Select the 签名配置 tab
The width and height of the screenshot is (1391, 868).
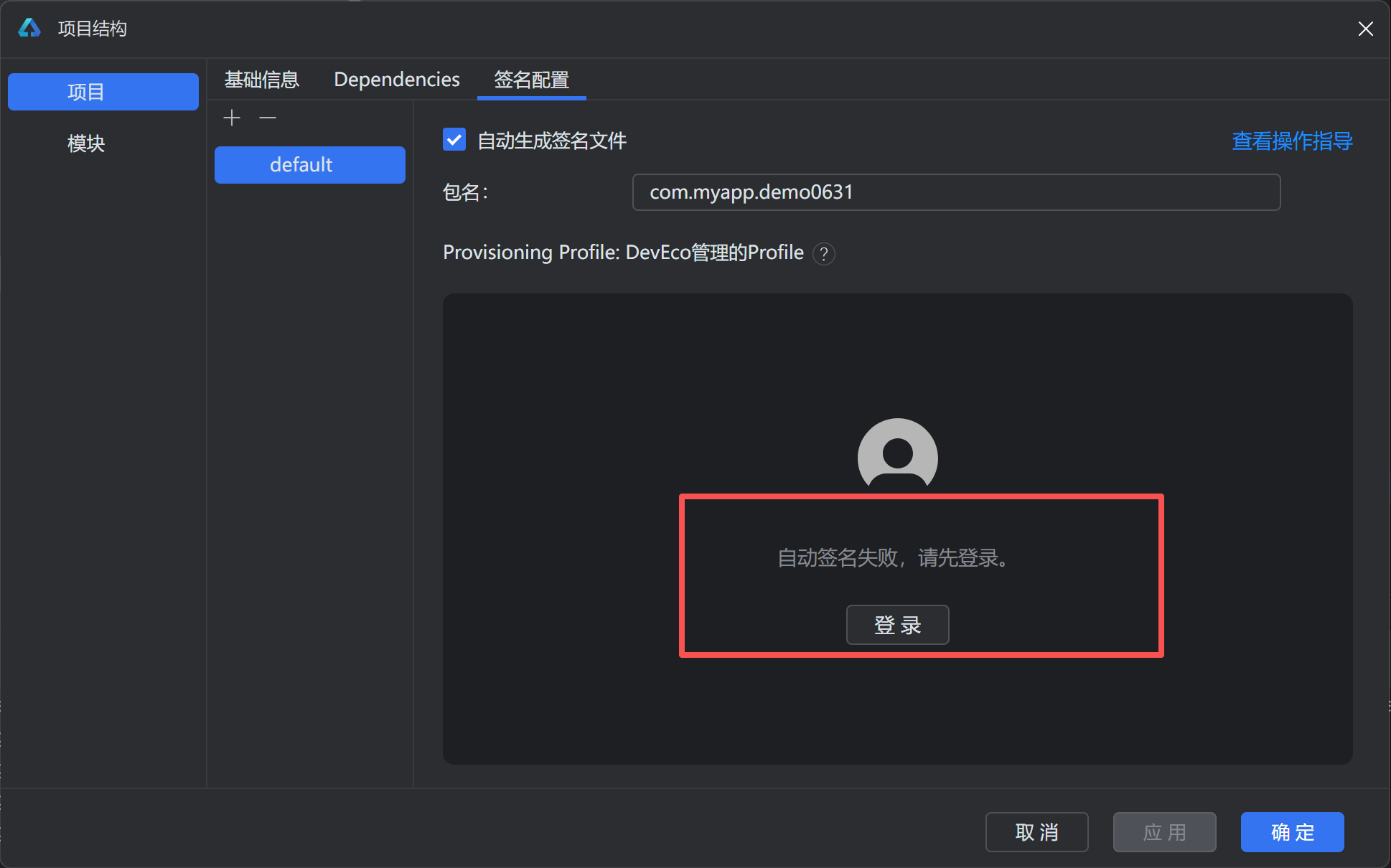point(532,80)
